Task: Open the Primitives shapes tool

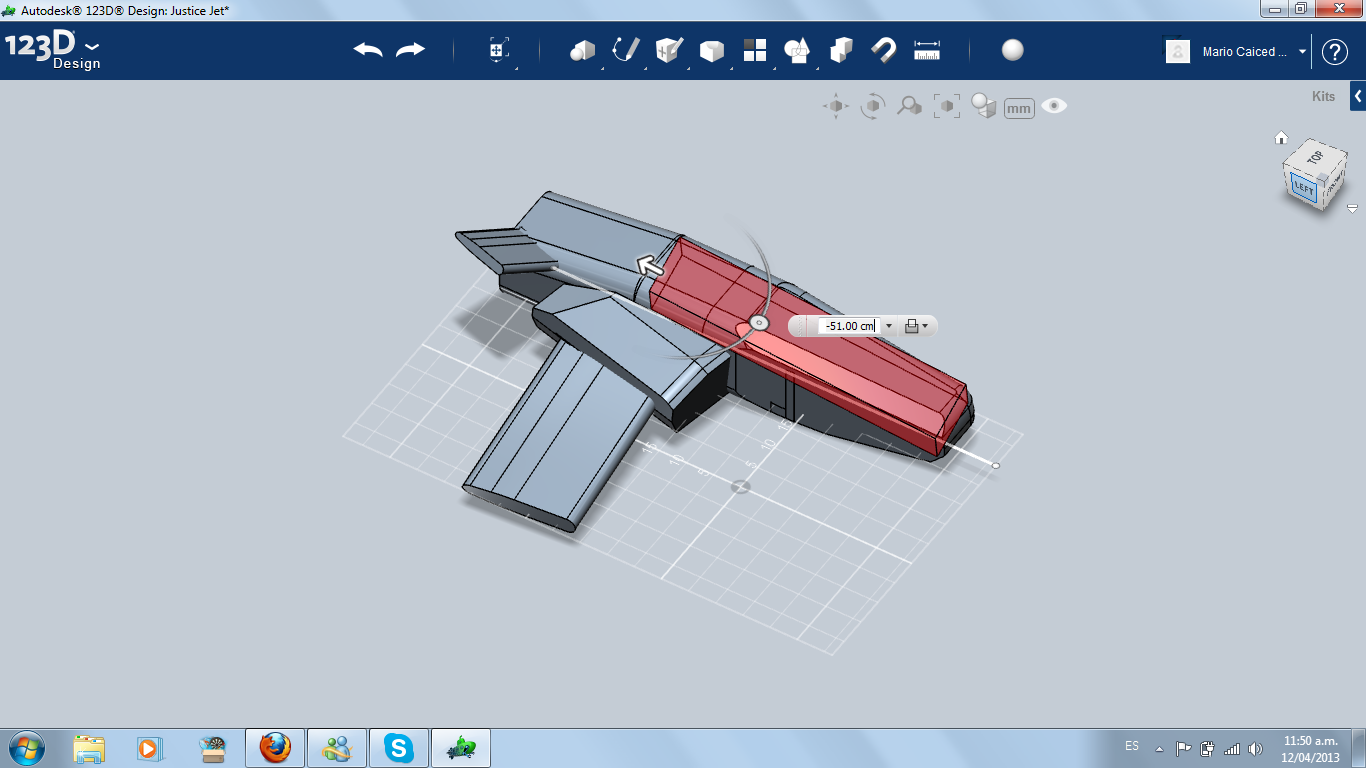Action: 582,50
